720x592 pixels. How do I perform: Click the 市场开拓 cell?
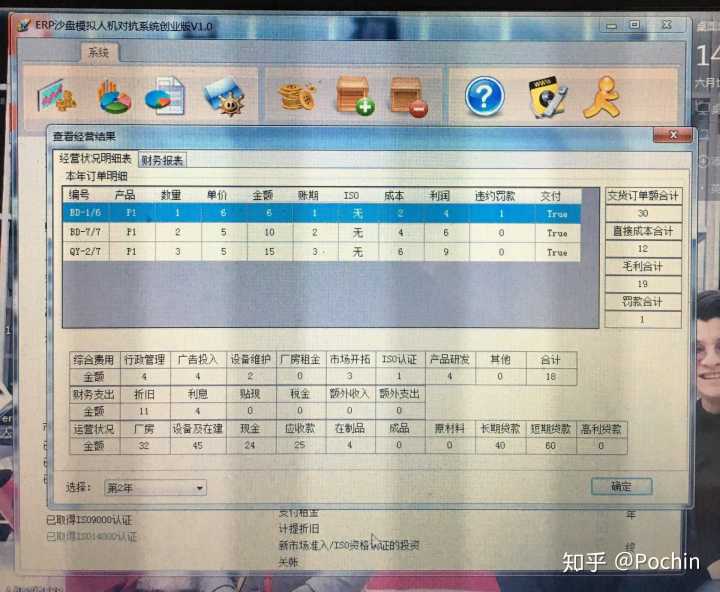tap(350, 360)
